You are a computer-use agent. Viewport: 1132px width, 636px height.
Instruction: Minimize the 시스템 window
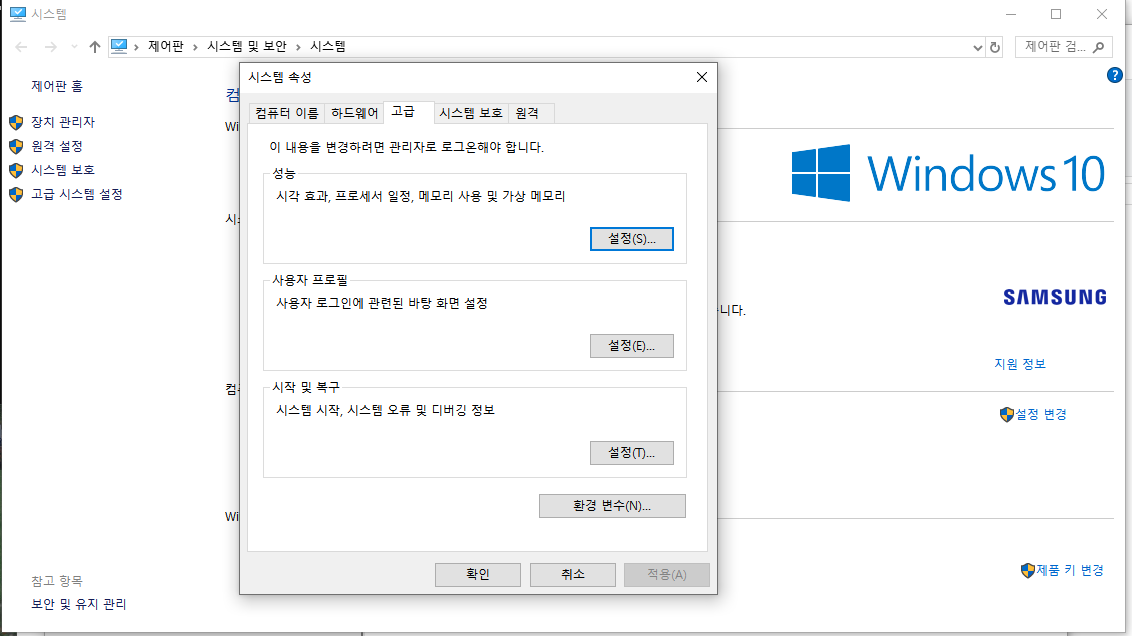[x=1011, y=14]
